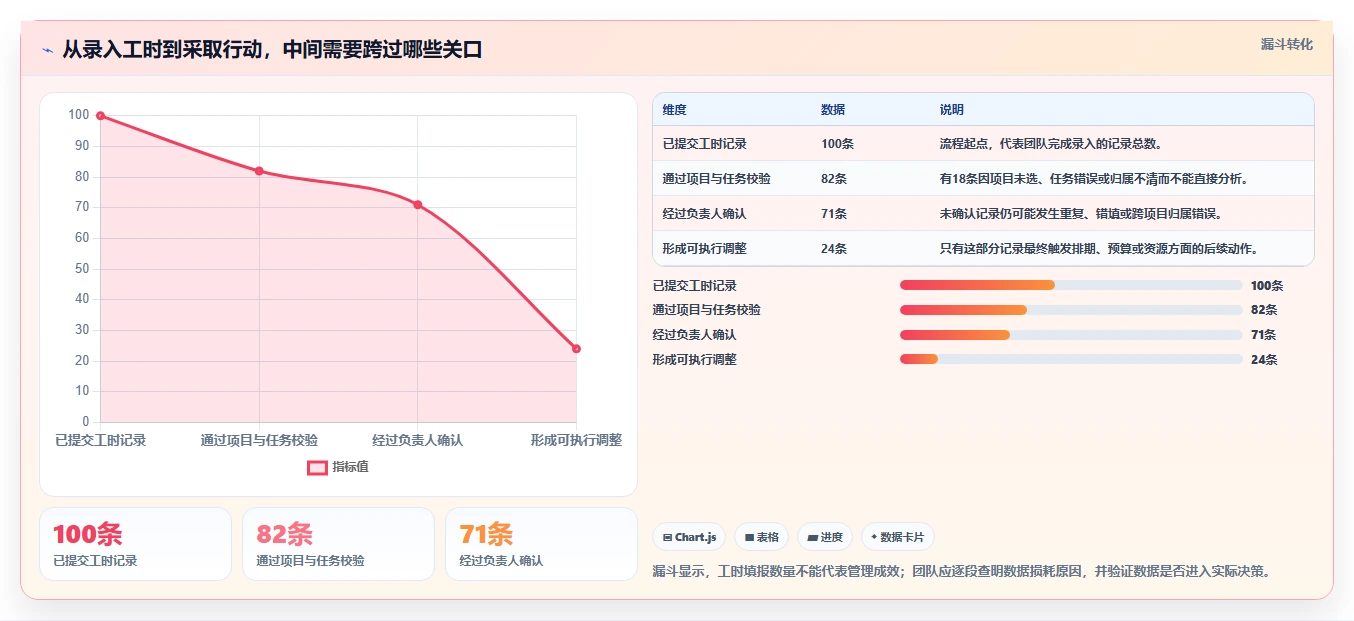The image size is (1354, 621).
Task: Click 82条 at the progress bar end
Action: point(1264,310)
